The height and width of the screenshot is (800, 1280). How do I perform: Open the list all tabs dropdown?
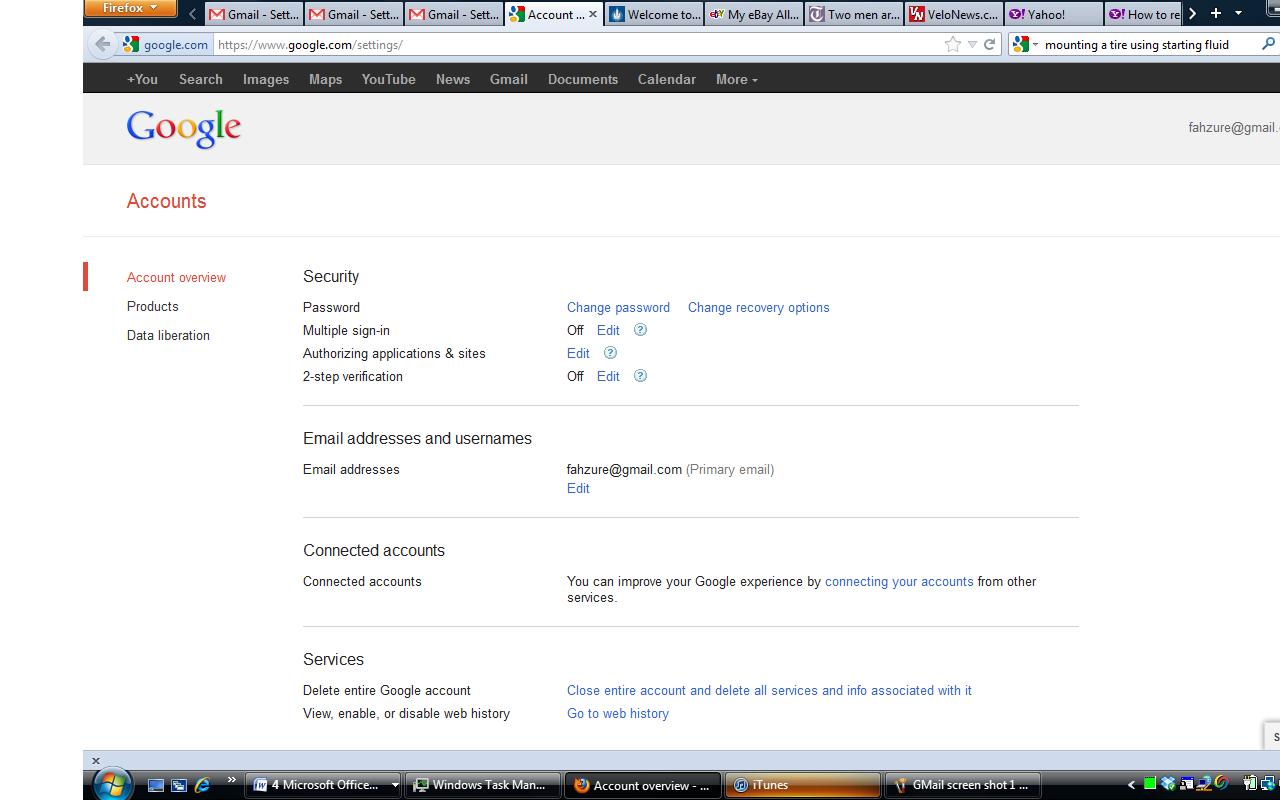tap(1239, 13)
